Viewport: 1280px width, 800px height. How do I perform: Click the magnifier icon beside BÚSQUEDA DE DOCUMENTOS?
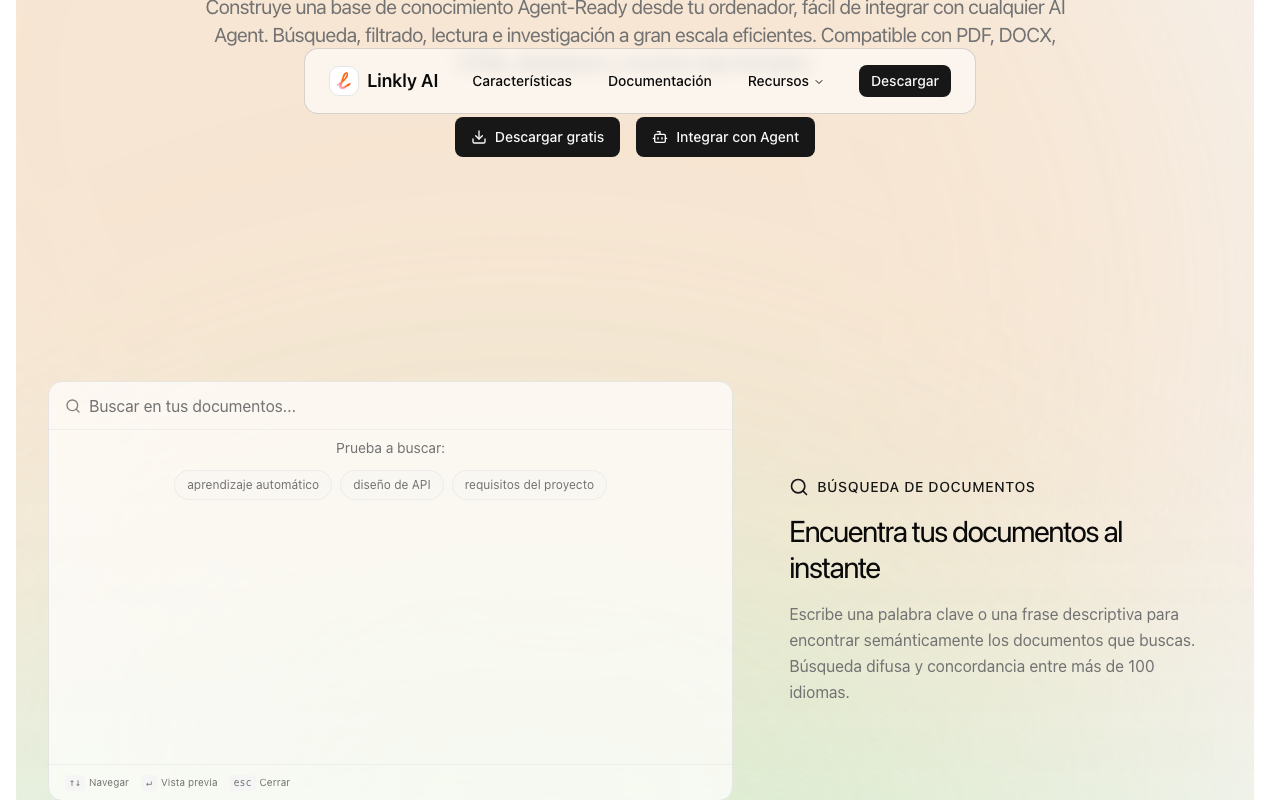pyautogui.click(x=799, y=487)
